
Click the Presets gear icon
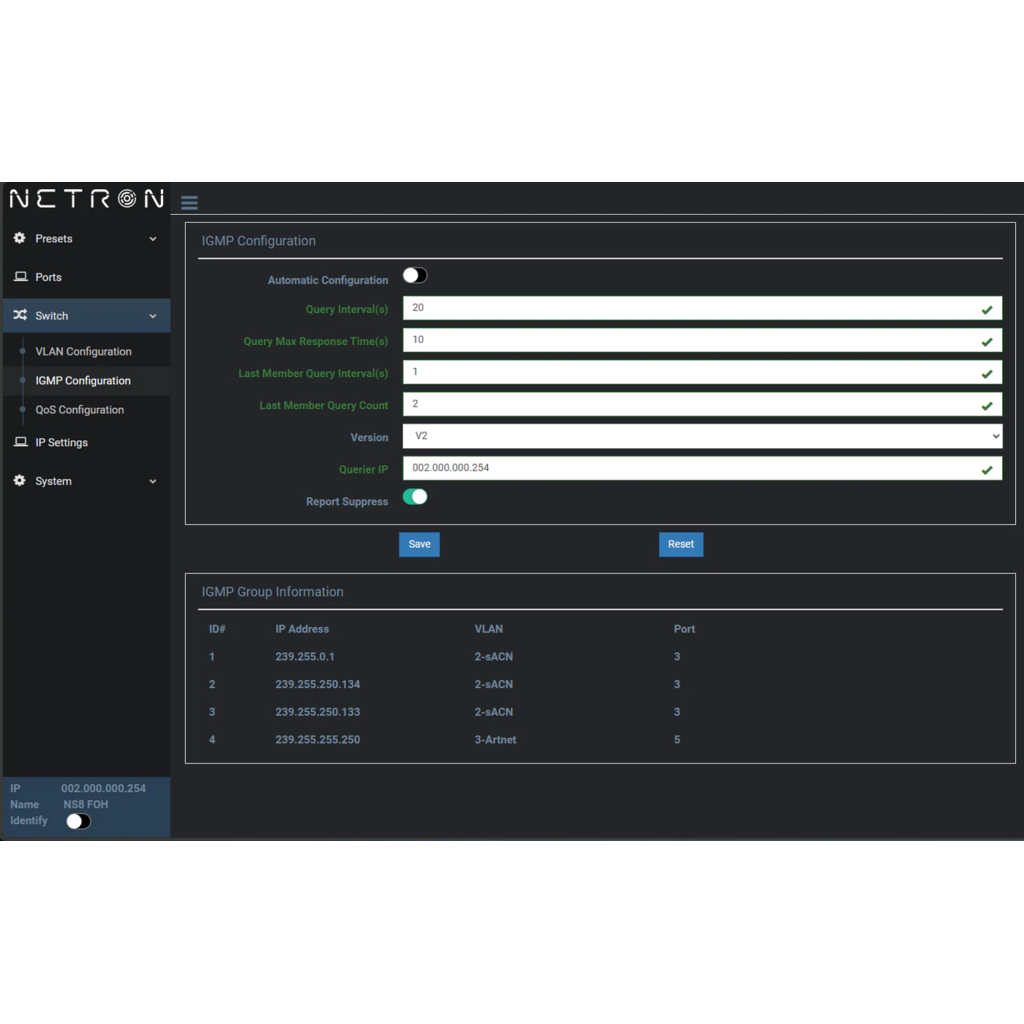click(x=20, y=239)
